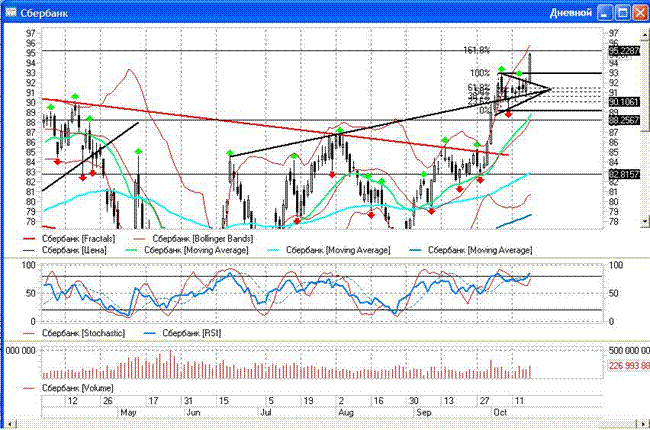Click the 82.8157 price level label
The width and height of the screenshot is (650, 430).
[624, 174]
